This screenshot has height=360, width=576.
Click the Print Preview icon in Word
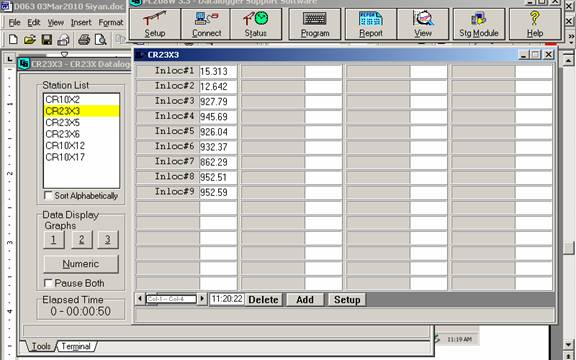coord(100,39)
